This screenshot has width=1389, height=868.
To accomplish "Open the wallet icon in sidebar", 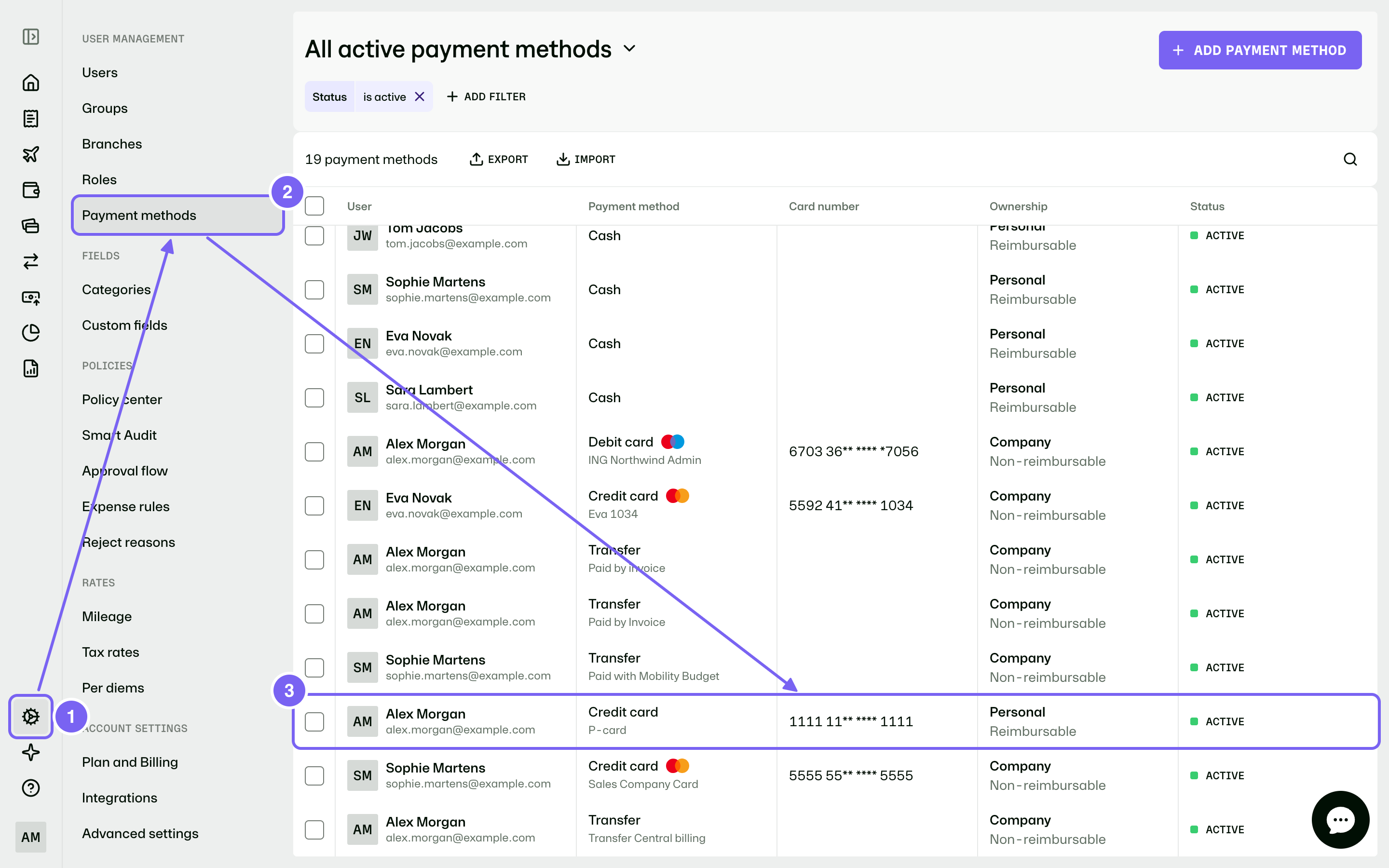I will (30, 190).
